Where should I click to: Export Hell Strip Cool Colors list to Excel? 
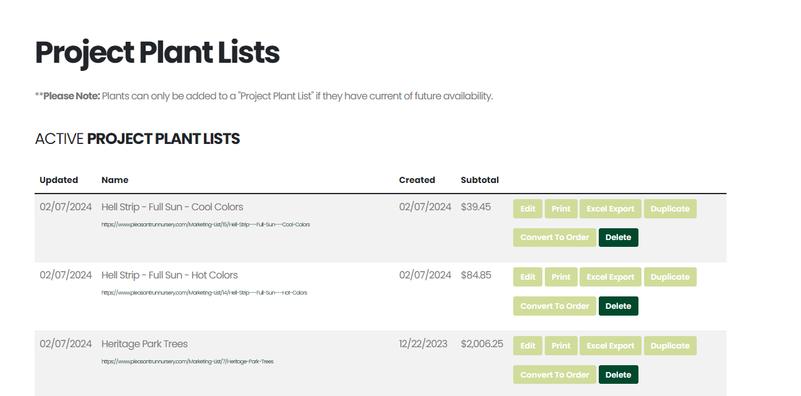(x=610, y=208)
